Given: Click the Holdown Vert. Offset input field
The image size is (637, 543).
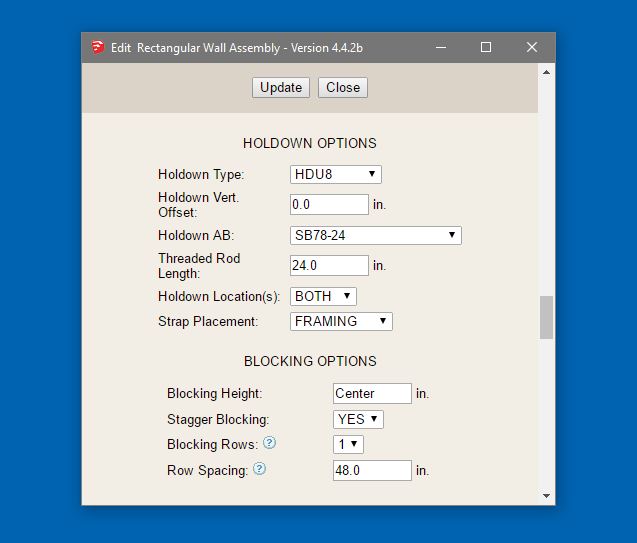Looking at the screenshot, I should point(329,204).
